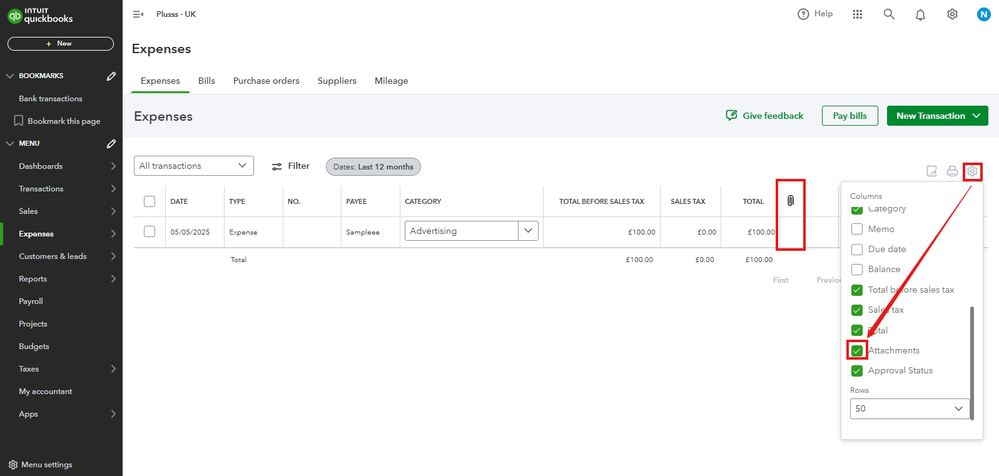
Task: Enable the Memo column checkbox
Action: point(857,229)
